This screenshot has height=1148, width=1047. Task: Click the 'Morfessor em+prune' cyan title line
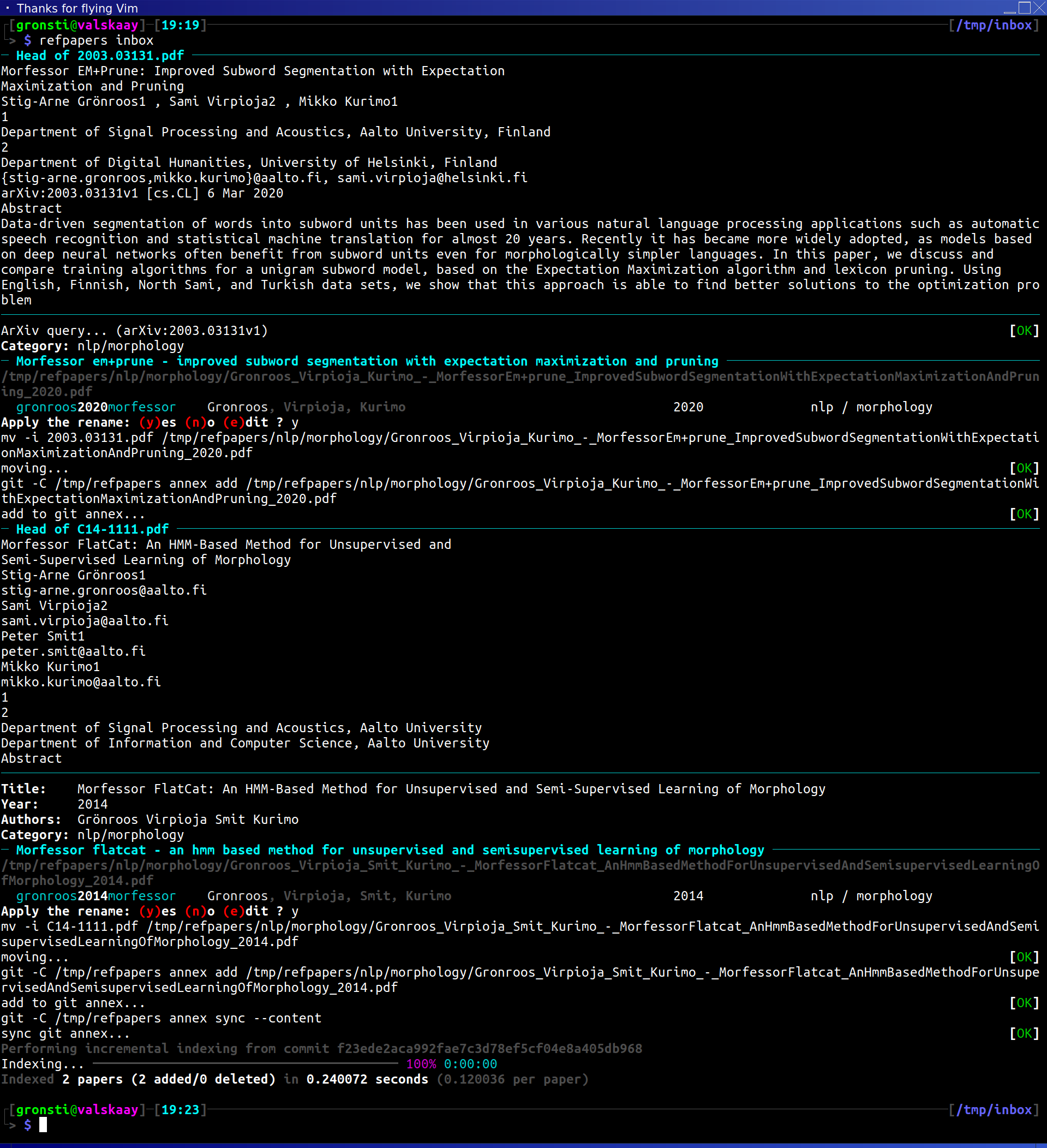point(367,361)
